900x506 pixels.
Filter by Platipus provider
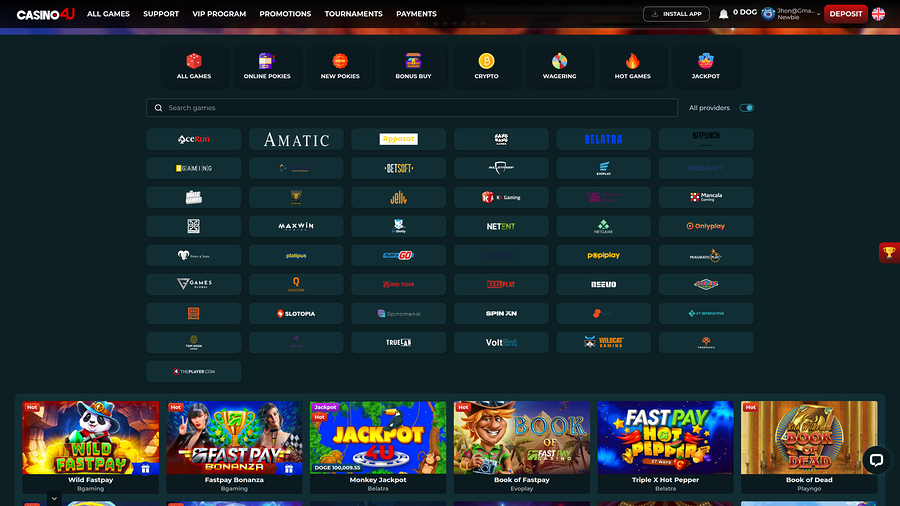coord(296,255)
